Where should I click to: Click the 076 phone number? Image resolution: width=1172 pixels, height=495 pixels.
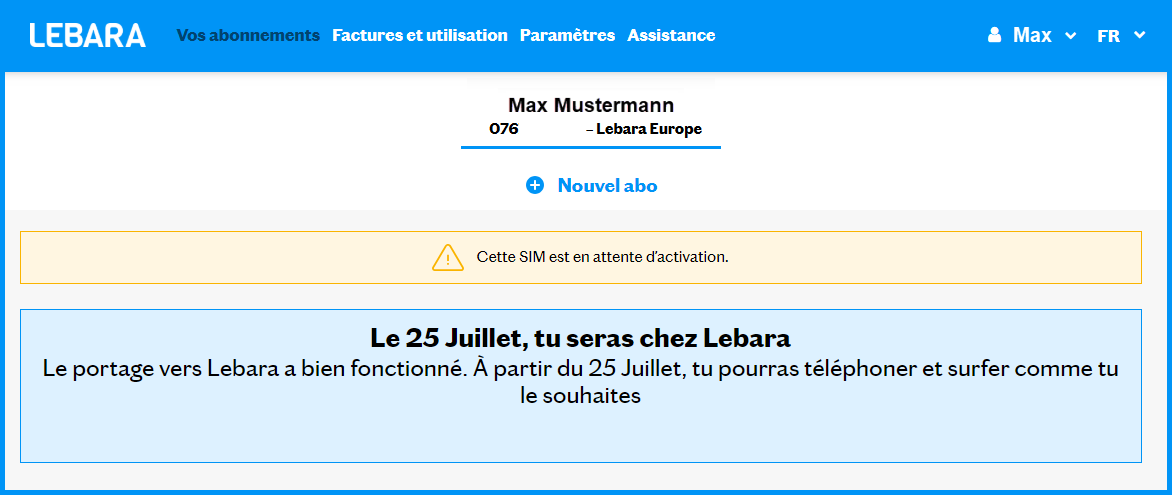click(x=504, y=129)
